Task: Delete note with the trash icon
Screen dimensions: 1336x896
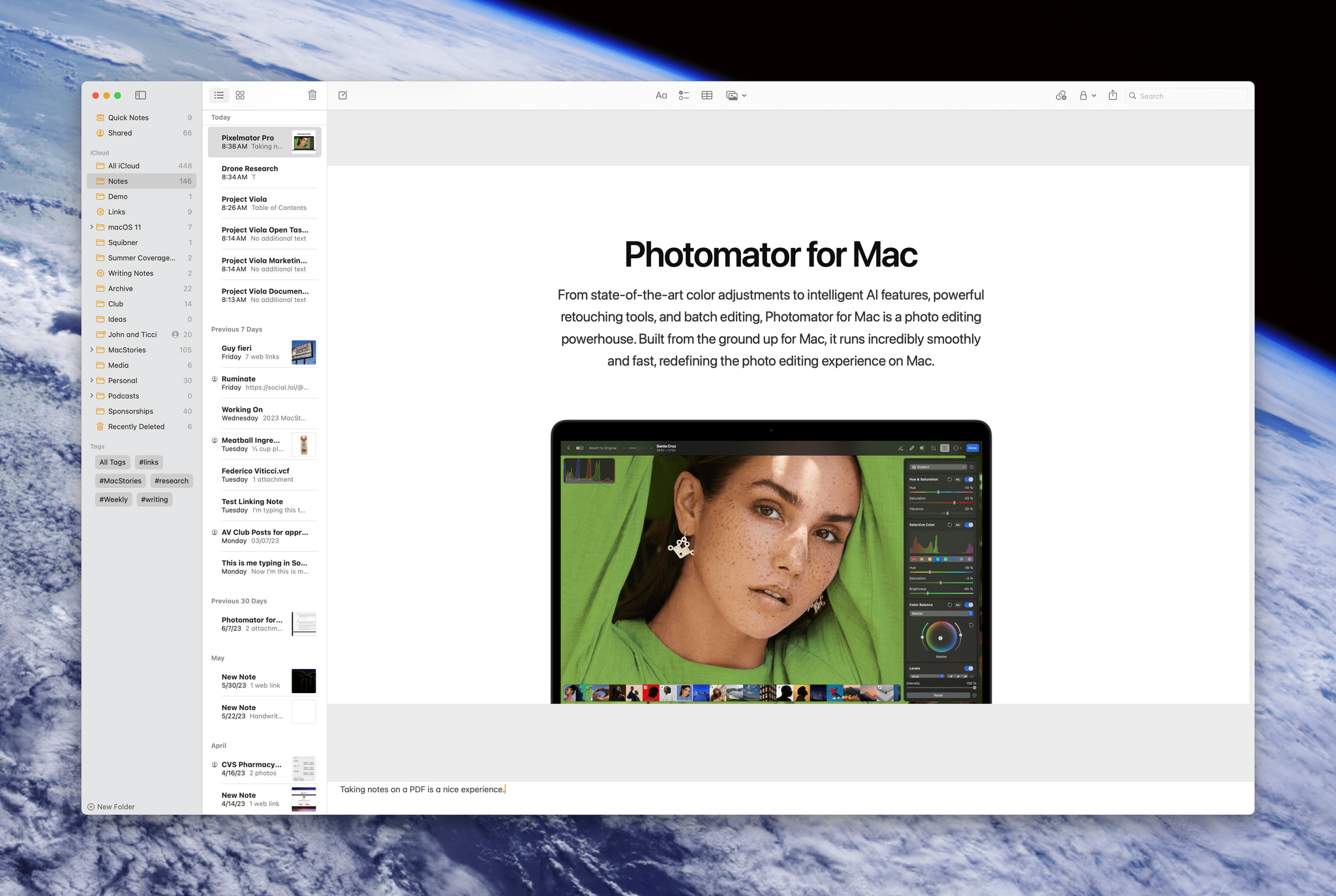Action: [312, 95]
